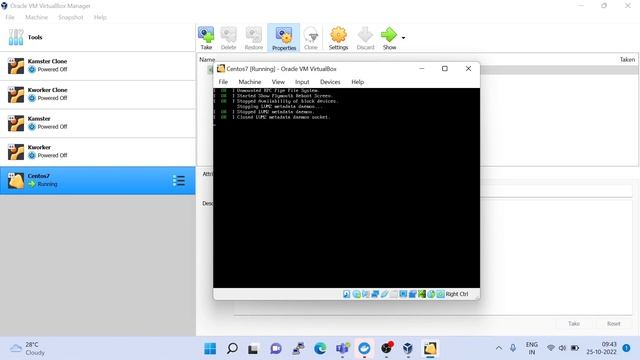Screen dimensions: 640x360
Task: Open the Centos7 machine tools list menu
Action: [178, 180]
